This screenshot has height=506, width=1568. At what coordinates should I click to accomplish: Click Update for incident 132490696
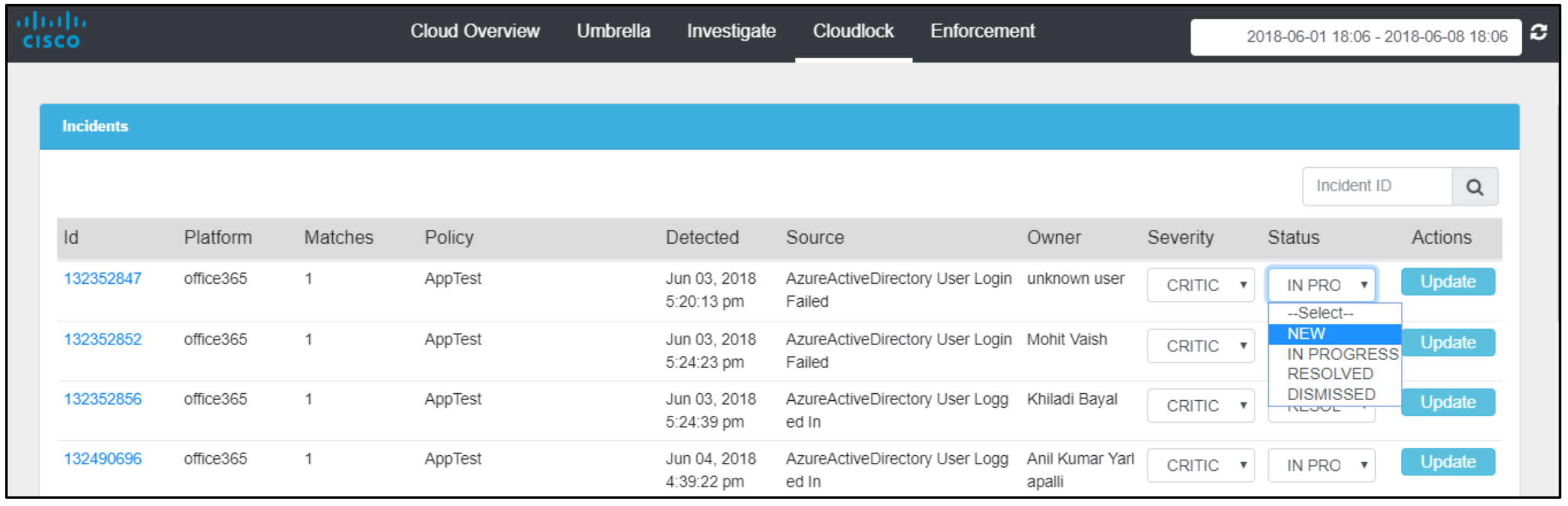click(x=1448, y=462)
